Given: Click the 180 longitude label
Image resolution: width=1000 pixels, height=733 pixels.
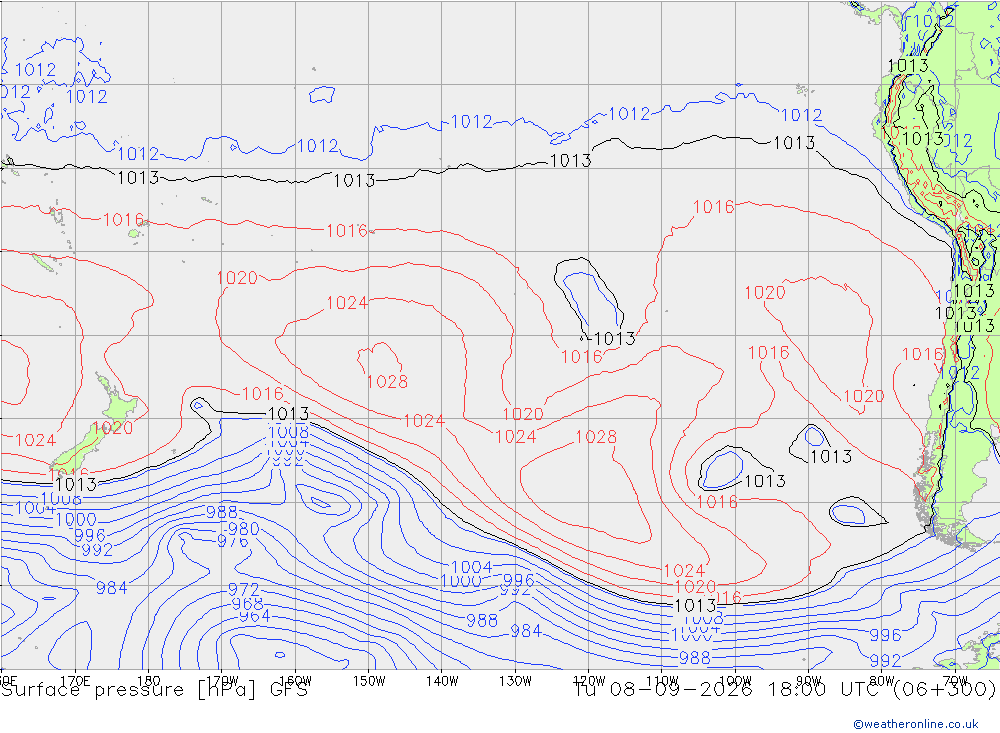Looking at the screenshot, I should coord(149,681).
